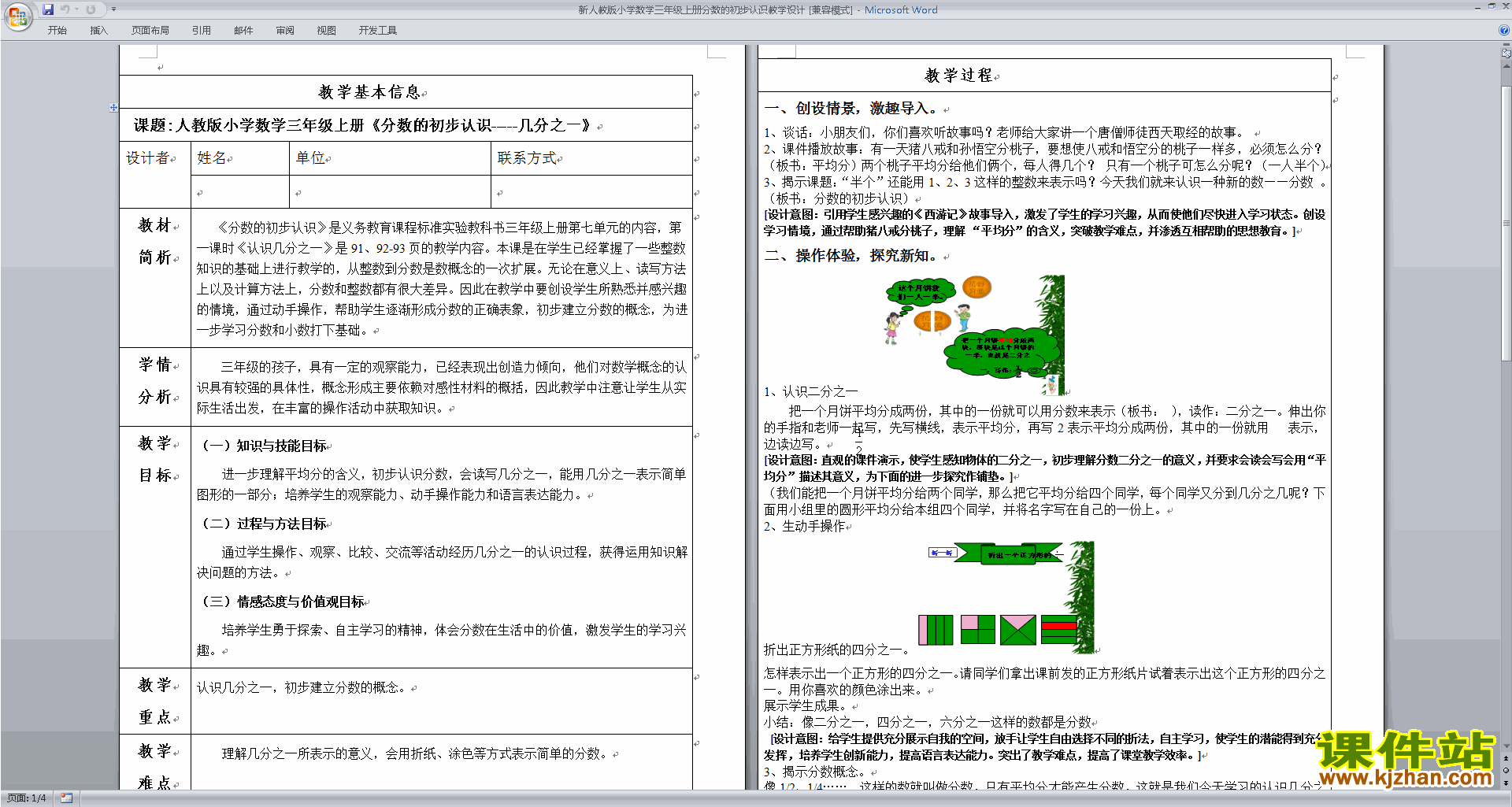1512x807 pixels.
Task: Open the 插入 ribbon tab
Action: 98,31
